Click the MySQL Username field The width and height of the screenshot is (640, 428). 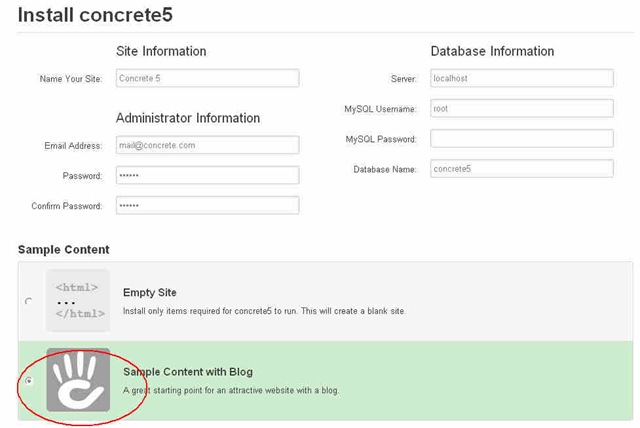[x=522, y=108]
